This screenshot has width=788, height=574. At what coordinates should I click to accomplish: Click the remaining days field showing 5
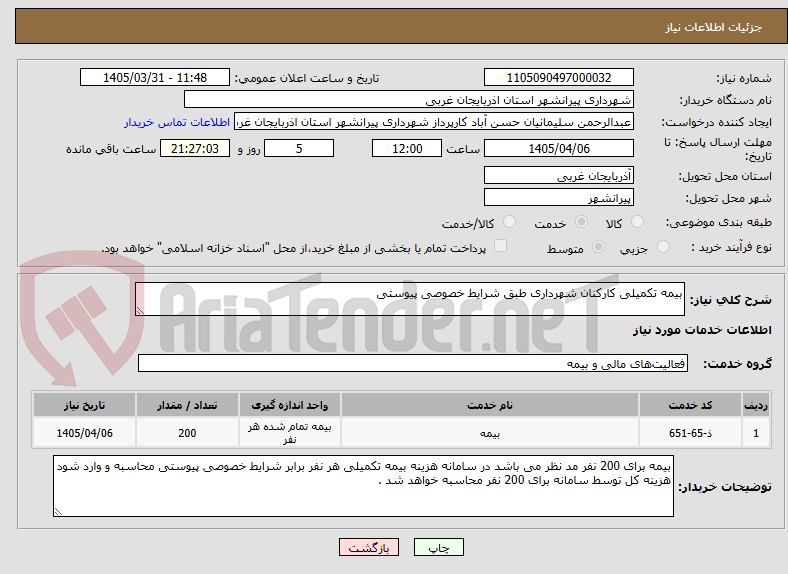299,148
